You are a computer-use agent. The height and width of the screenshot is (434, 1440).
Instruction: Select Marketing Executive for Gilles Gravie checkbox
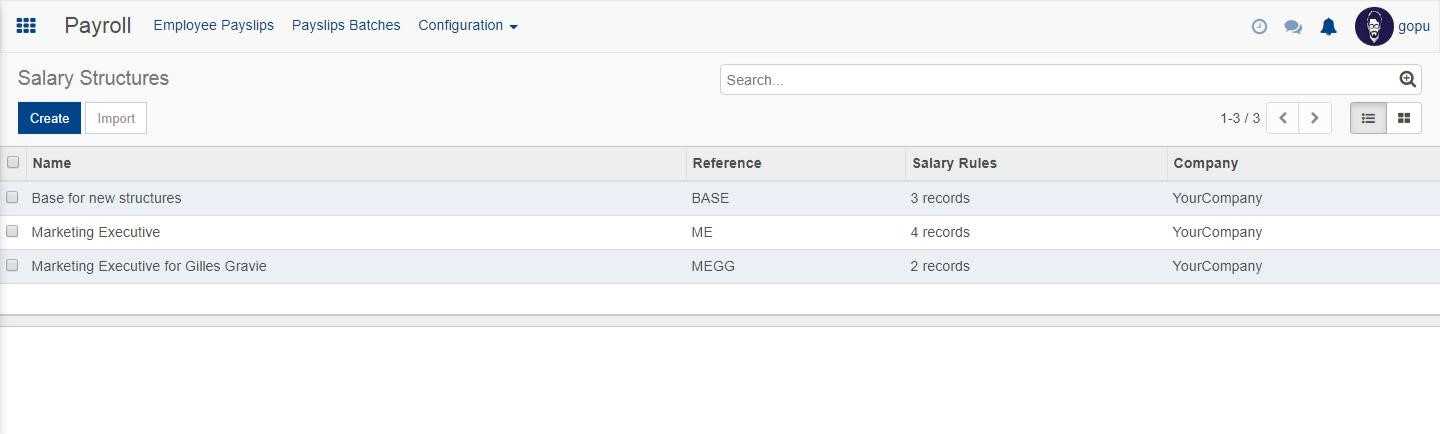tap(13, 265)
